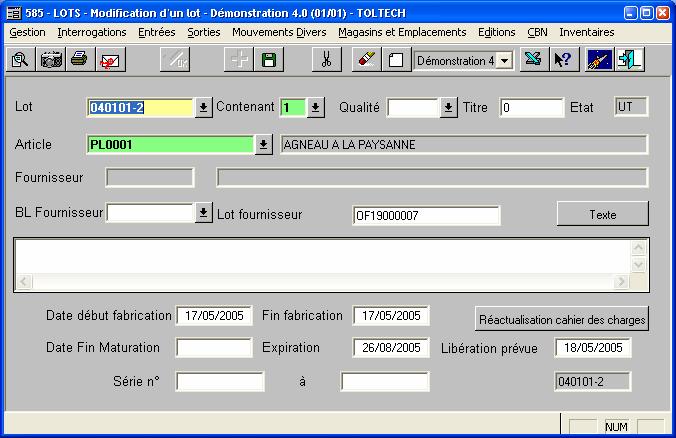
Task: Click the printer icon in toolbar
Action: click(x=79, y=60)
